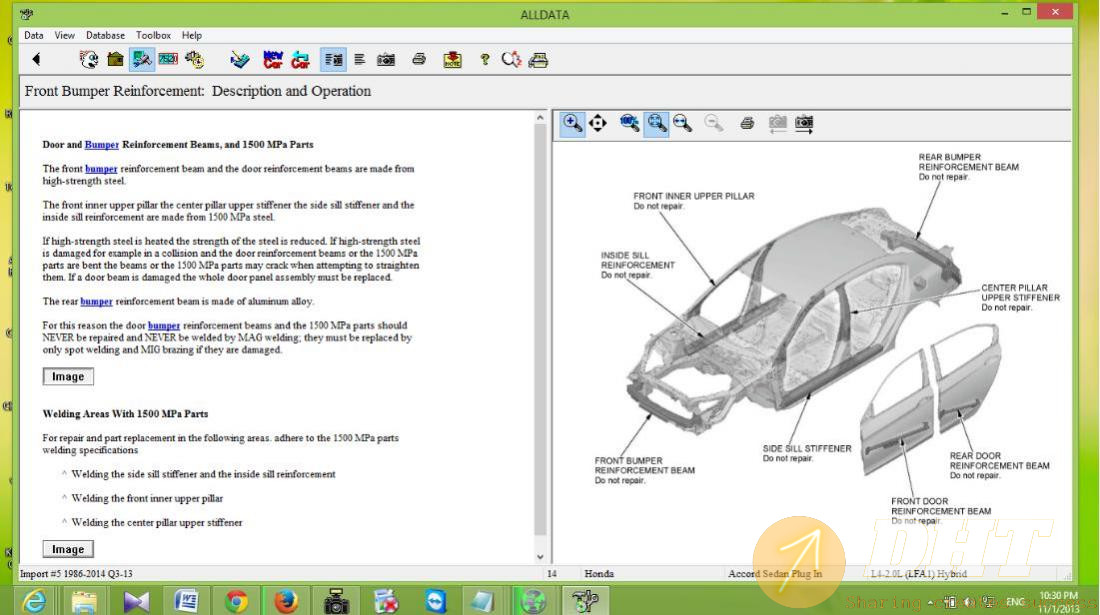Click the yellow question mark help icon
Screen dimensions: 1100x615
tap(484, 60)
